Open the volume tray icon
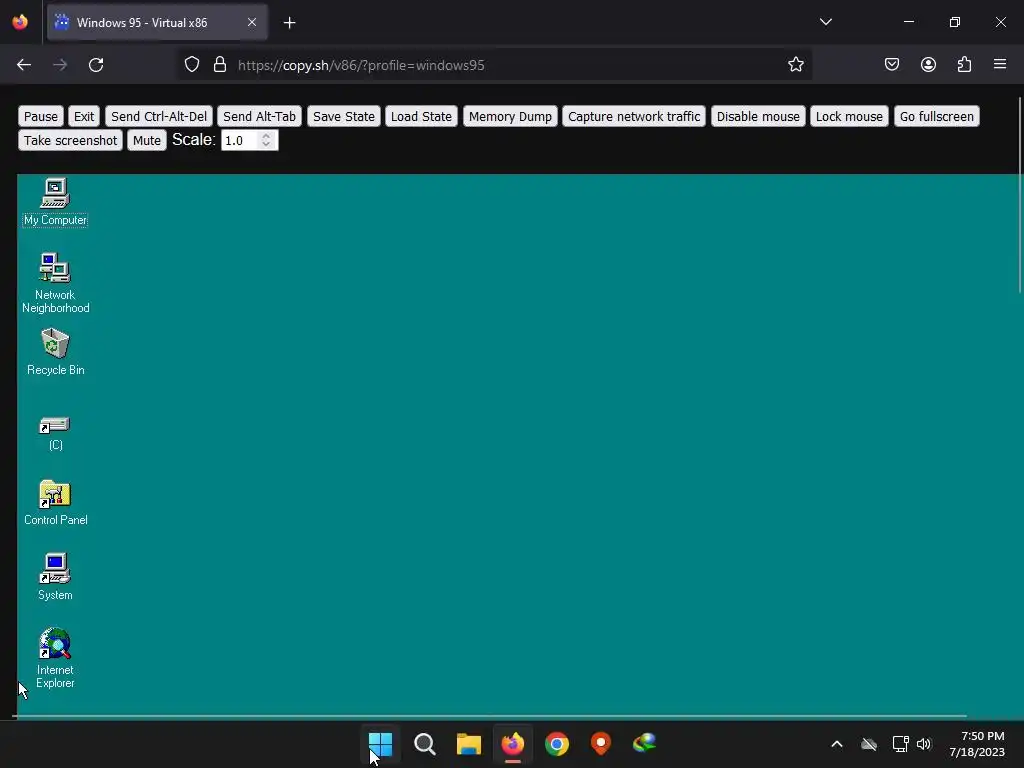Image resolution: width=1024 pixels, height=768 pixels. 923,744
